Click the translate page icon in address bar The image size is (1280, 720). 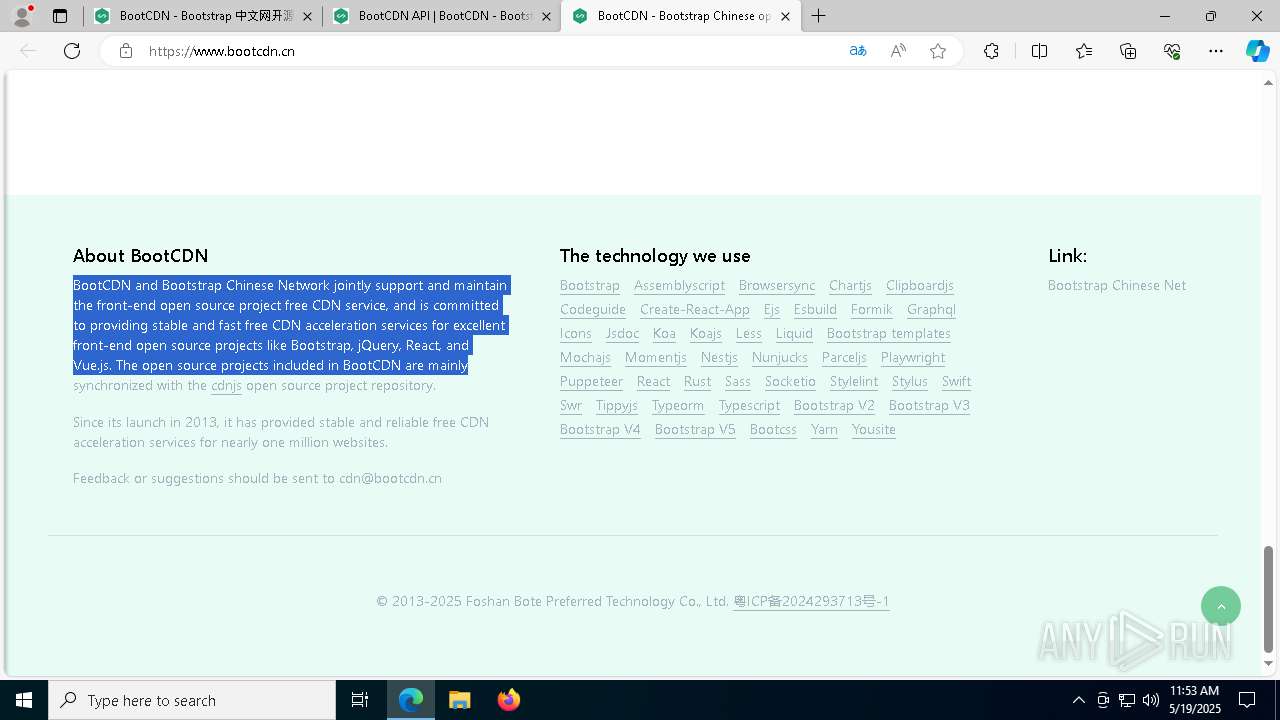point(858,51)
